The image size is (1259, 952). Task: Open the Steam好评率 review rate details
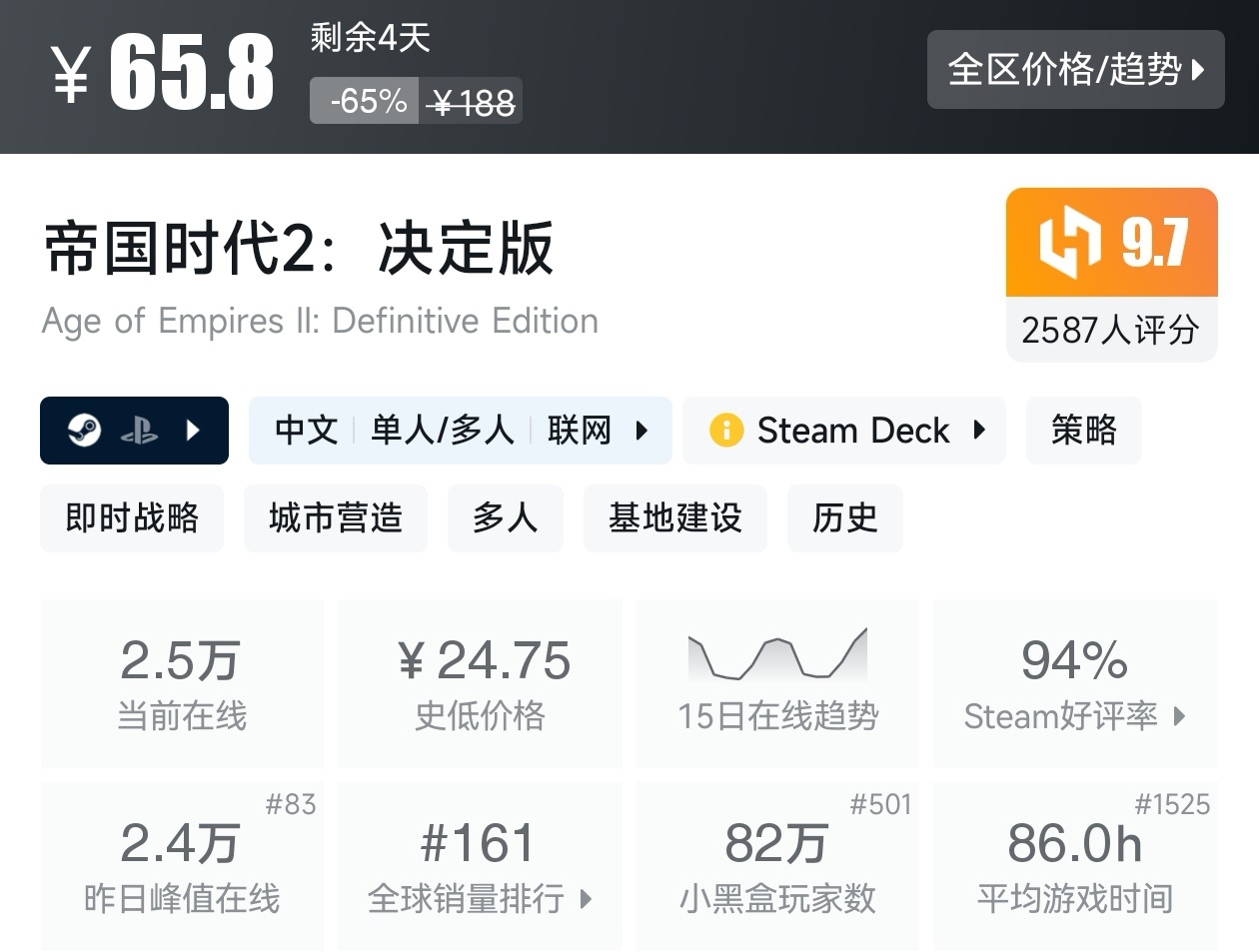(x=1074, y=715)
